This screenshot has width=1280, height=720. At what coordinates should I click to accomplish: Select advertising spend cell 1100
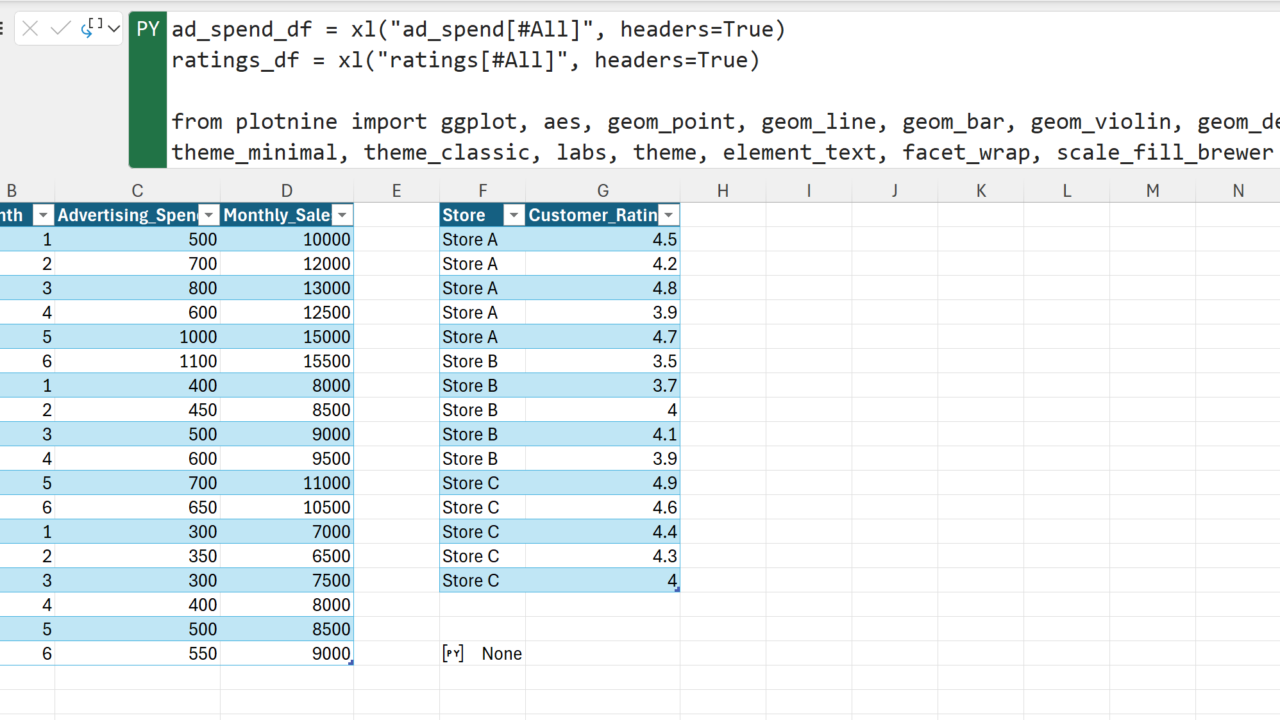[137, 361]
